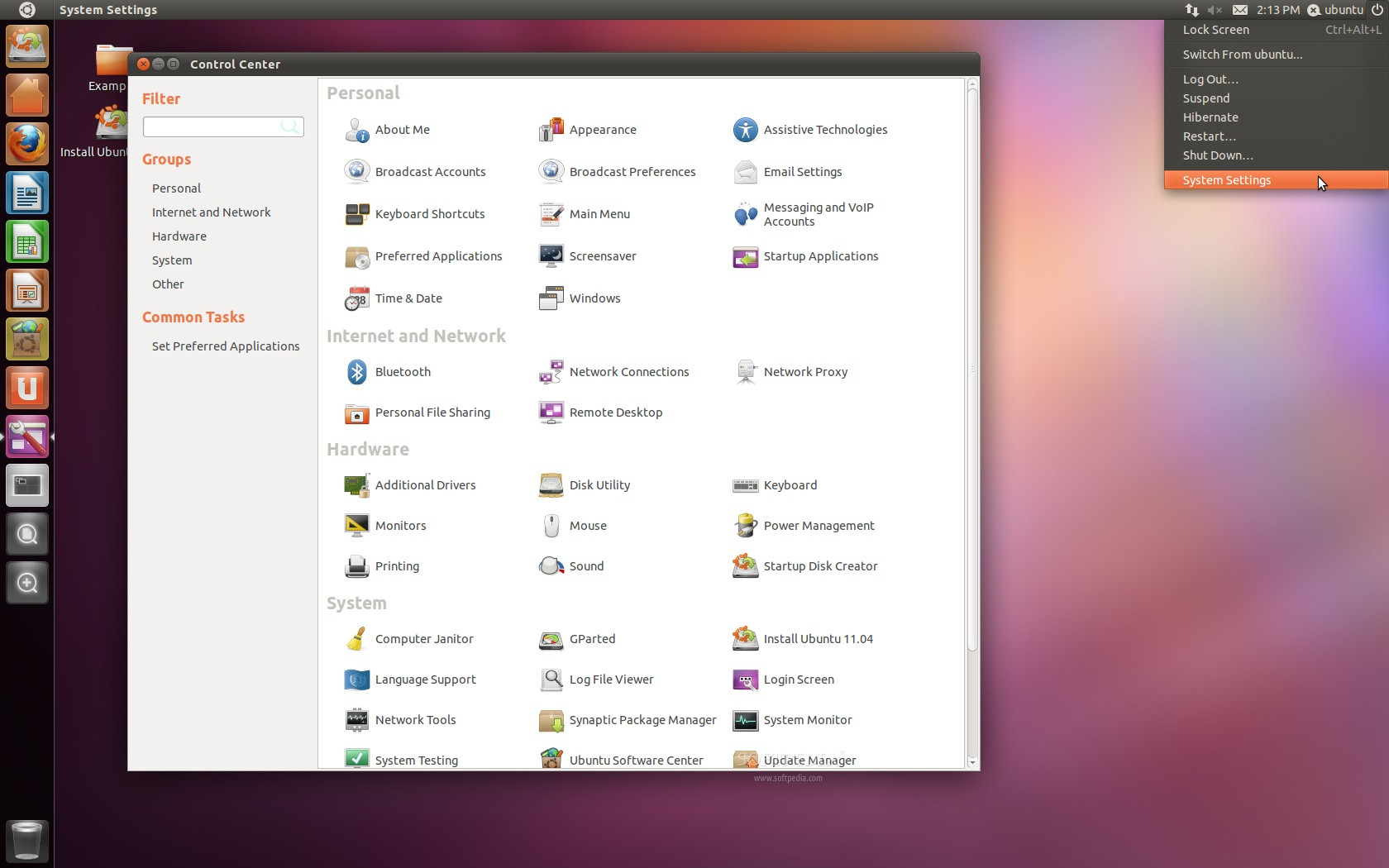Click the Control Center vertical scrollbar

click(x=972, y=368)
